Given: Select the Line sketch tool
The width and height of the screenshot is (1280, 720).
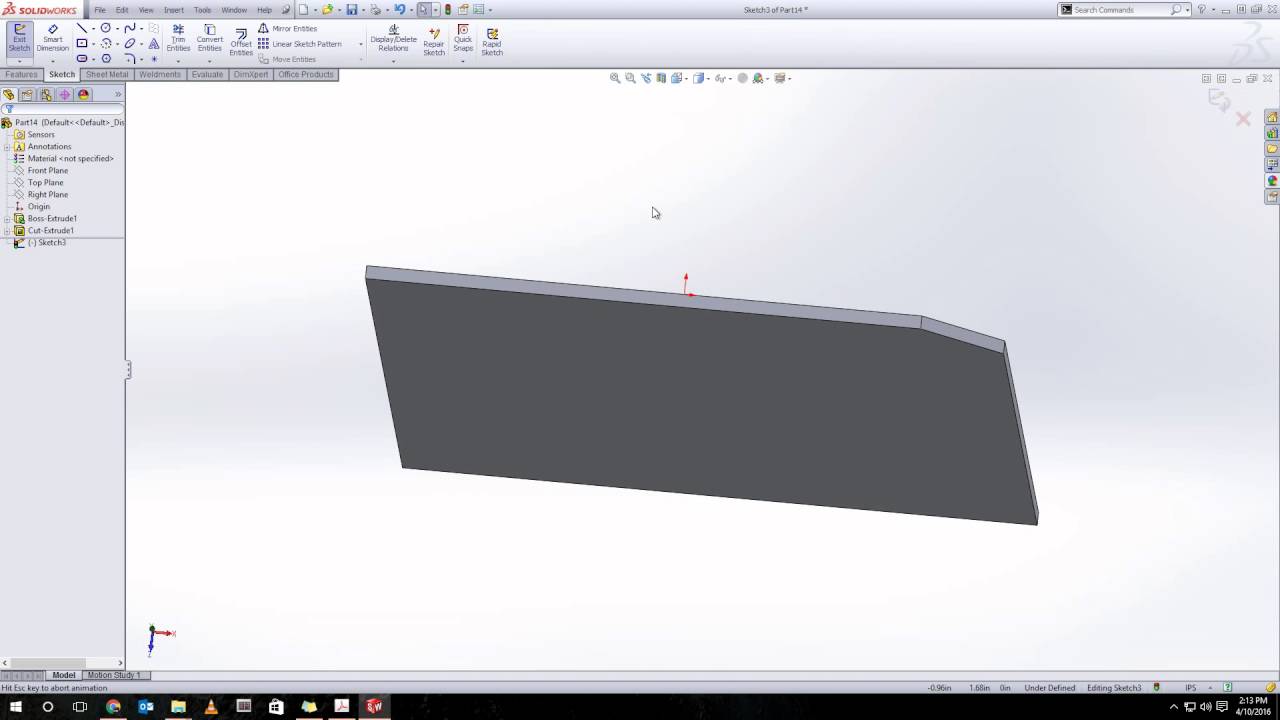Looking at the screenshot, I should click(x=82, y=28).
